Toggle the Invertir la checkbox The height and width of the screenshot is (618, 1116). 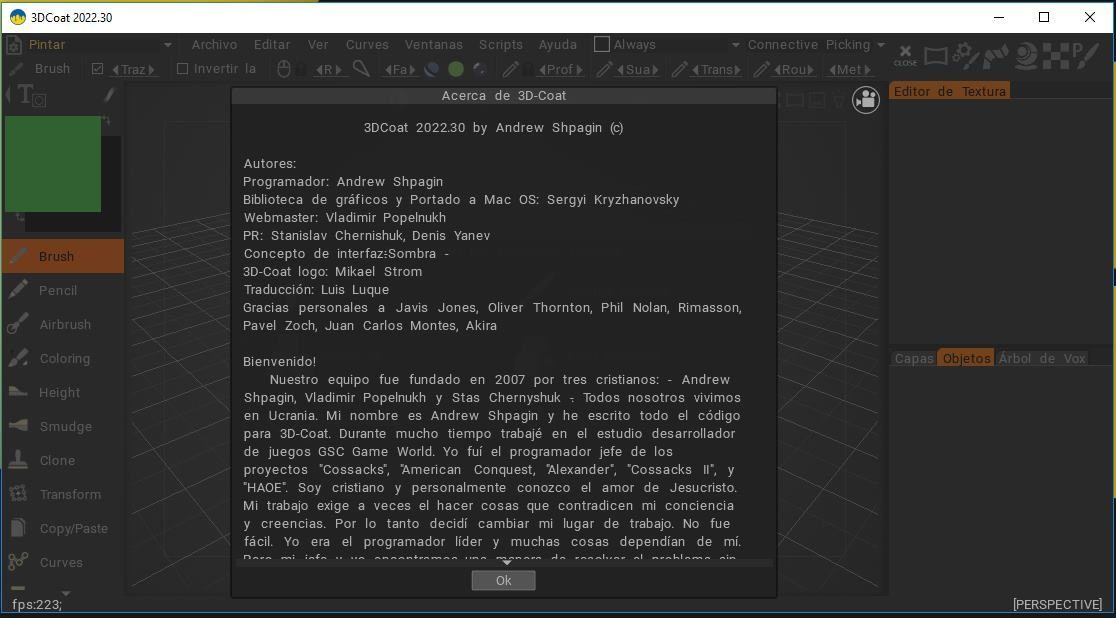[182, 68]
